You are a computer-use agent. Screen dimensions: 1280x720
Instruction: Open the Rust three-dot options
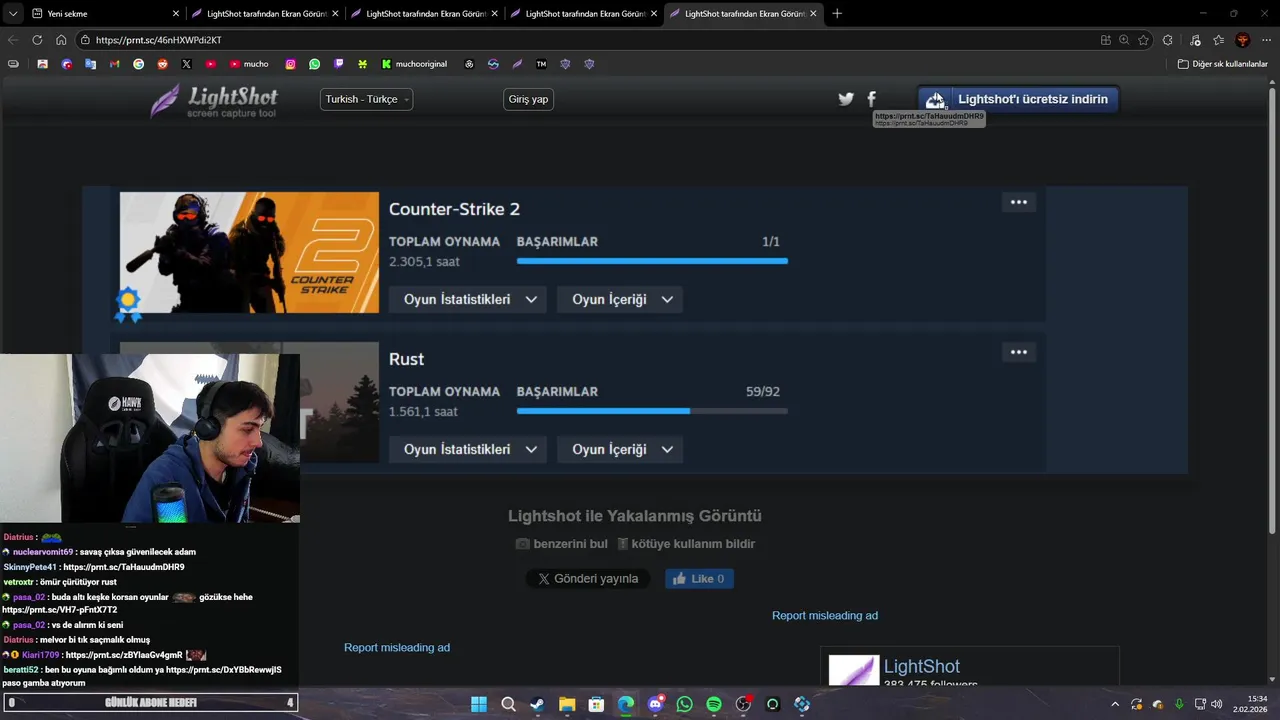[x=1018, y=352]
